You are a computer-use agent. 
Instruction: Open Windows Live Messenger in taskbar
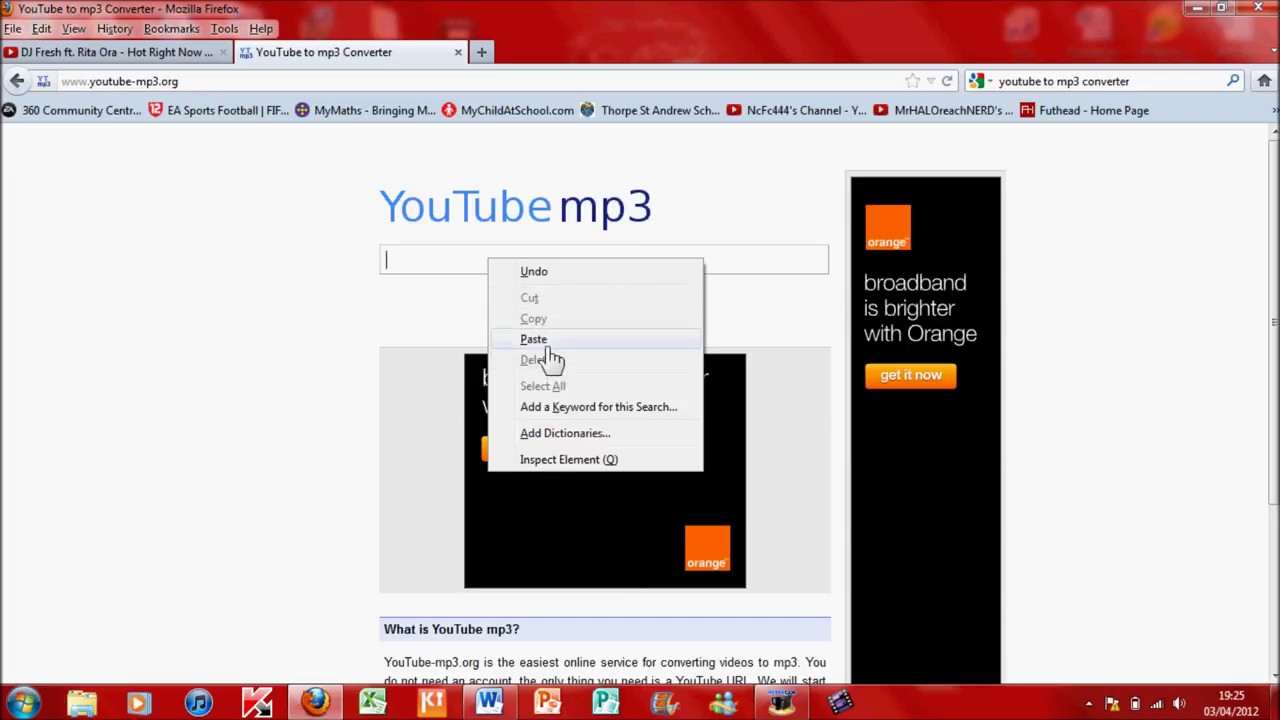tap(723, 702)
